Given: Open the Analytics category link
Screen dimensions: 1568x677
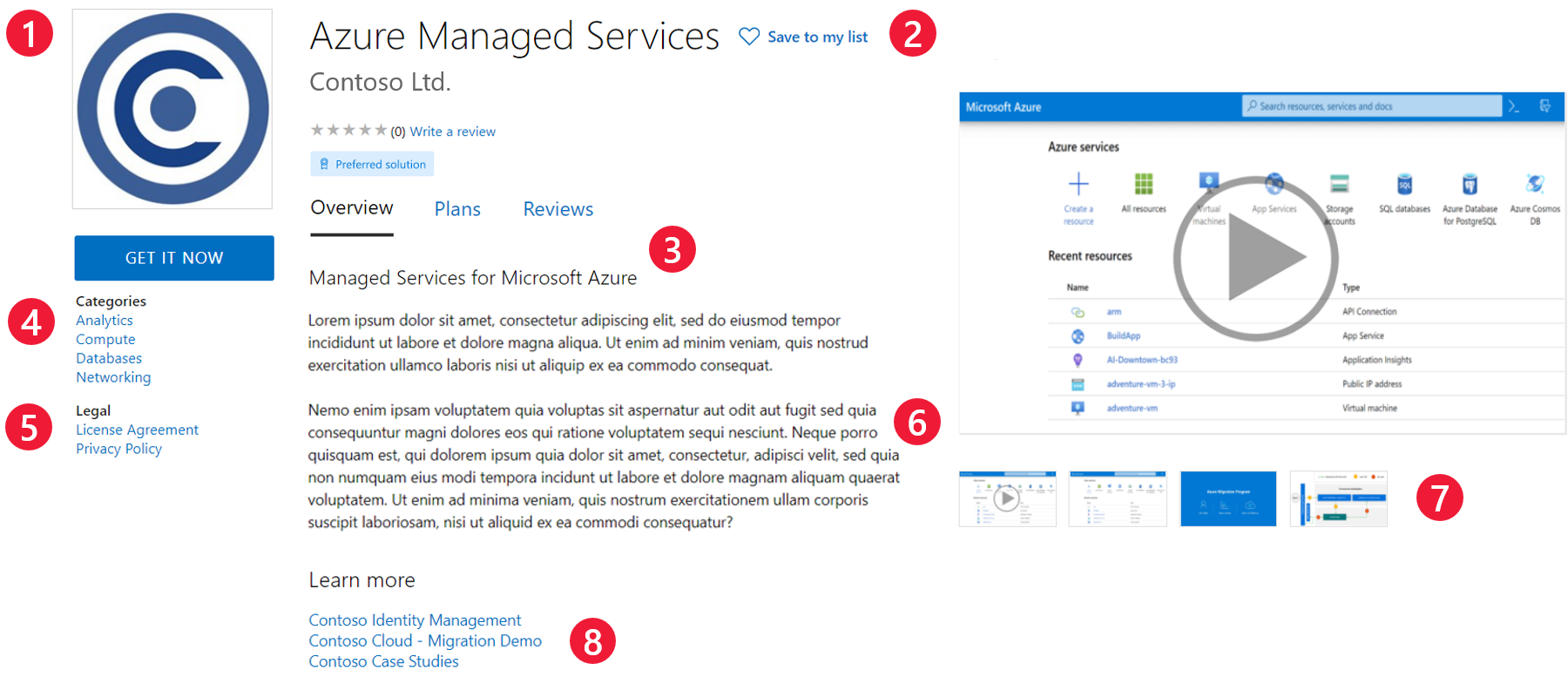Looking at the screenshot, I should (105, 321).
